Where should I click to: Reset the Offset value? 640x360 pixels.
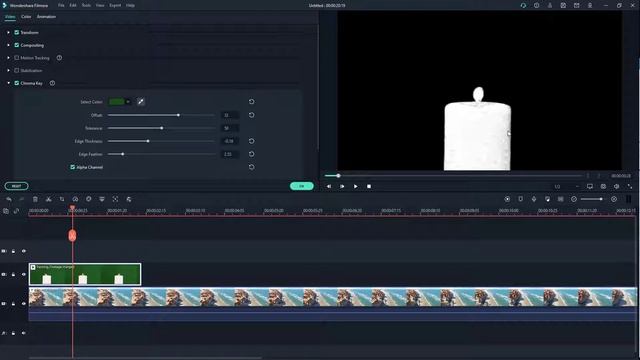click(251, 115)
